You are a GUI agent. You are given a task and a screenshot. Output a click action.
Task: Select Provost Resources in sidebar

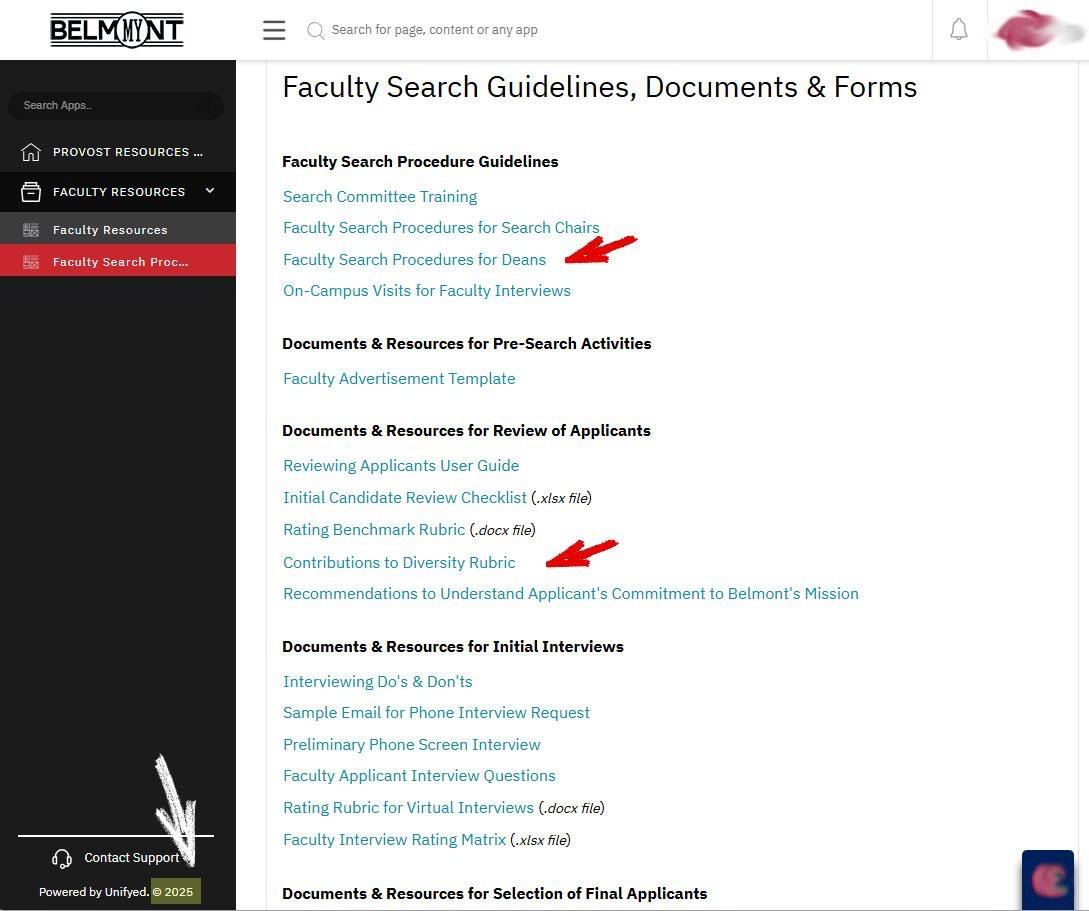pos(118,152)
